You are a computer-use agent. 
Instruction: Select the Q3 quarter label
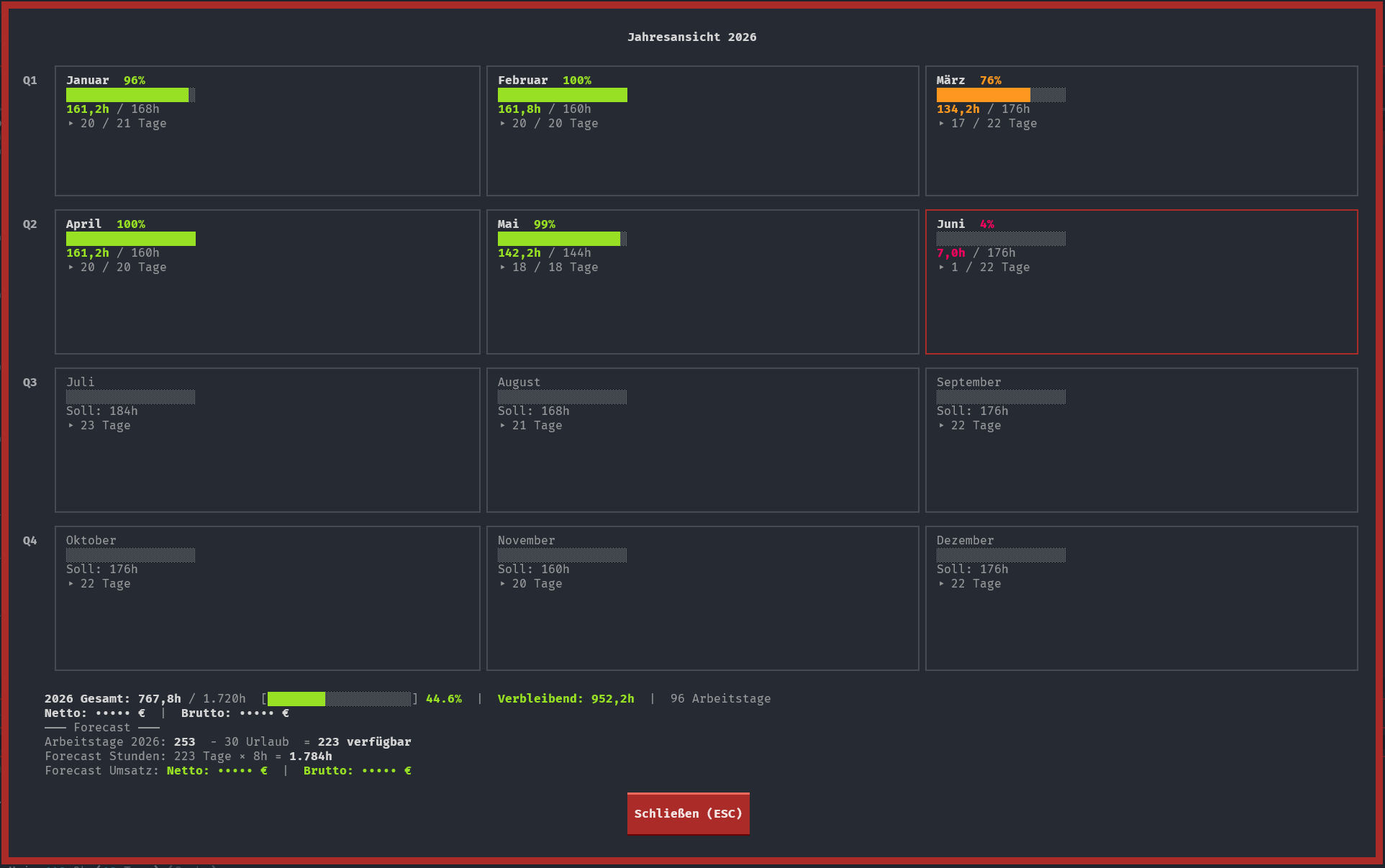tap(29, 383)
